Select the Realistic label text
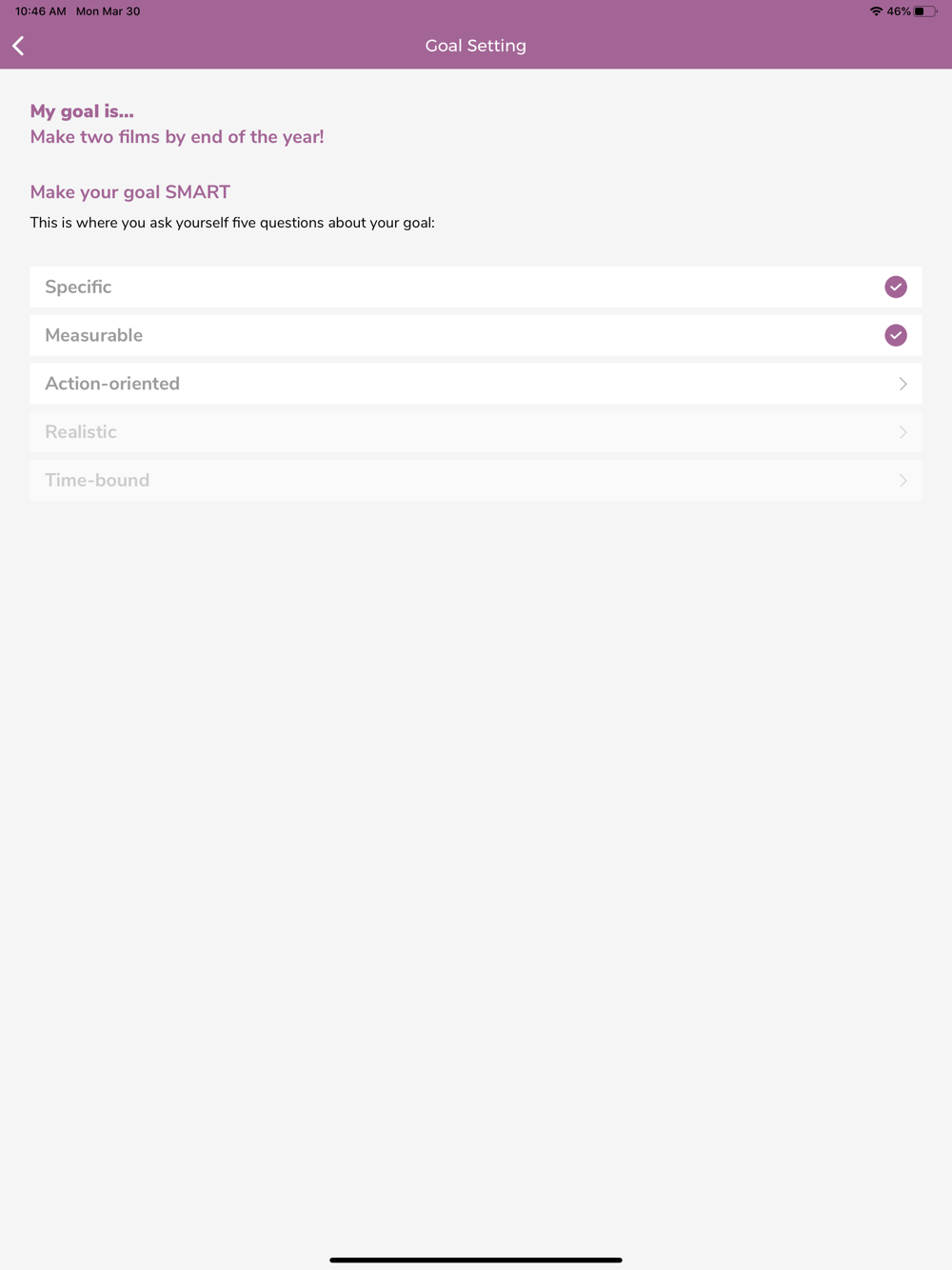 81,432
